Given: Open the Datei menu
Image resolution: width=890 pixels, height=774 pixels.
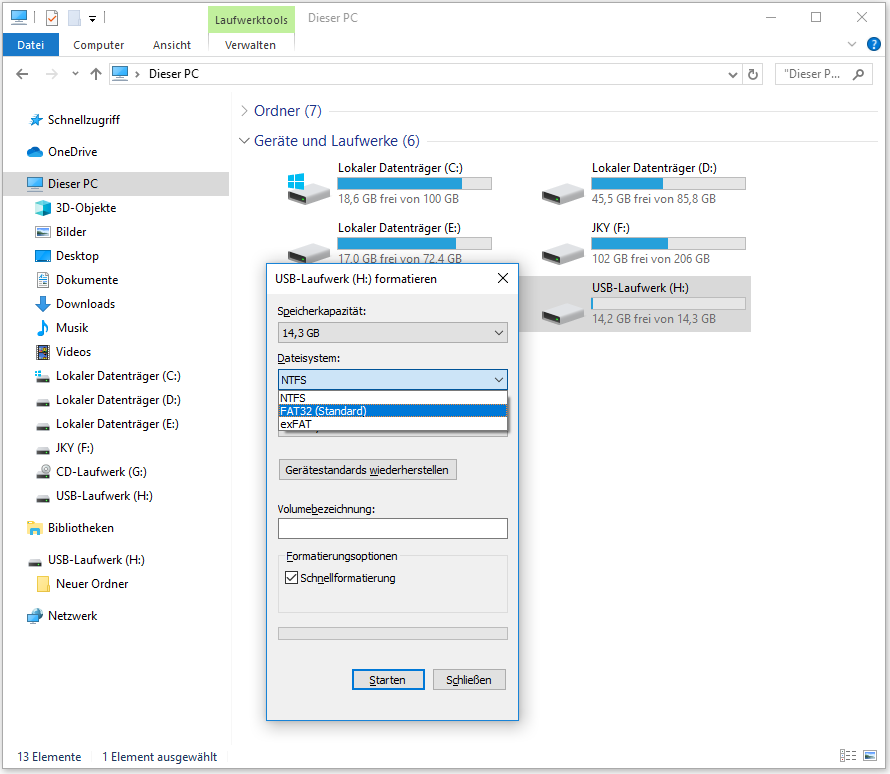Looking at the screenshot, I should pos(31,45).
